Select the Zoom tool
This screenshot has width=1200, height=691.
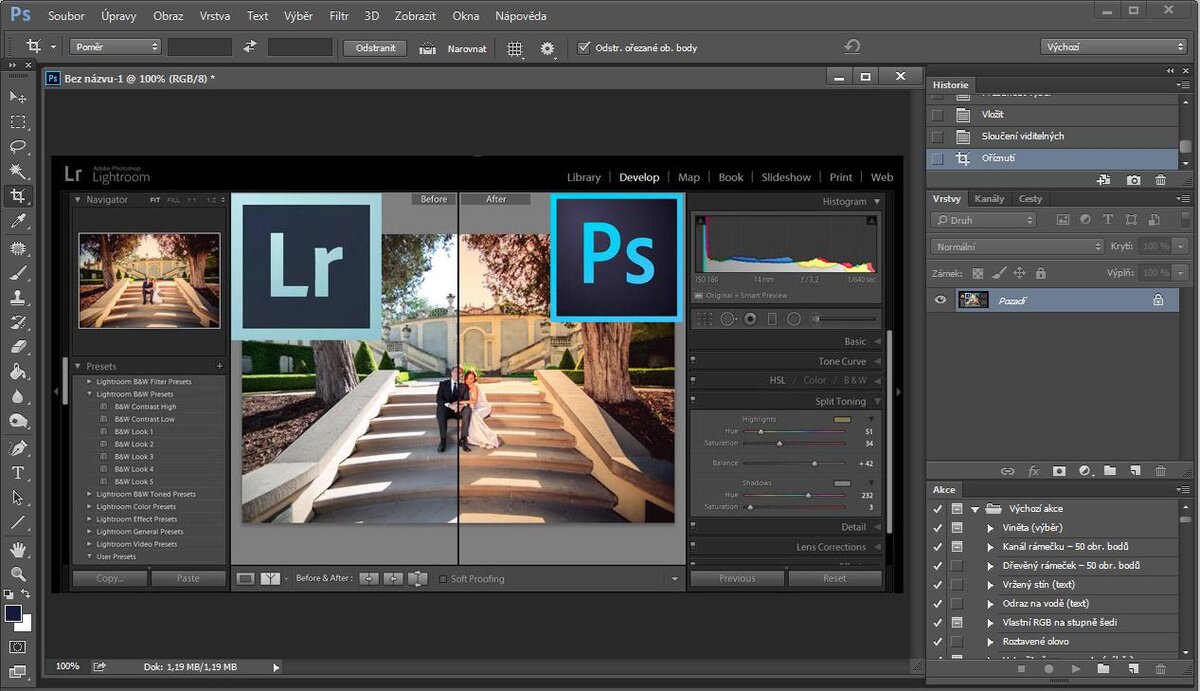click(x=18, y=574)
